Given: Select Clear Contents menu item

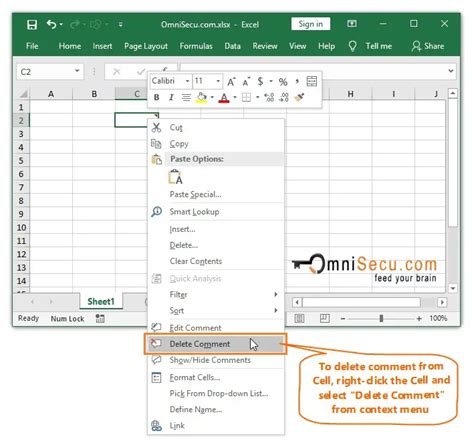Looking at the screenshot, I should tap(216, 261).
